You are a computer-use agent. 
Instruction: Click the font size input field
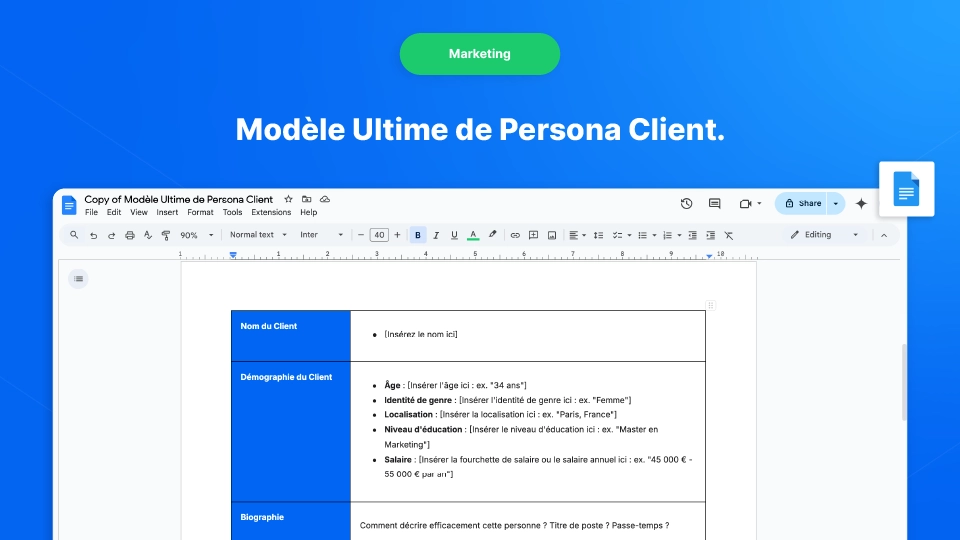(x=379, y=235)
